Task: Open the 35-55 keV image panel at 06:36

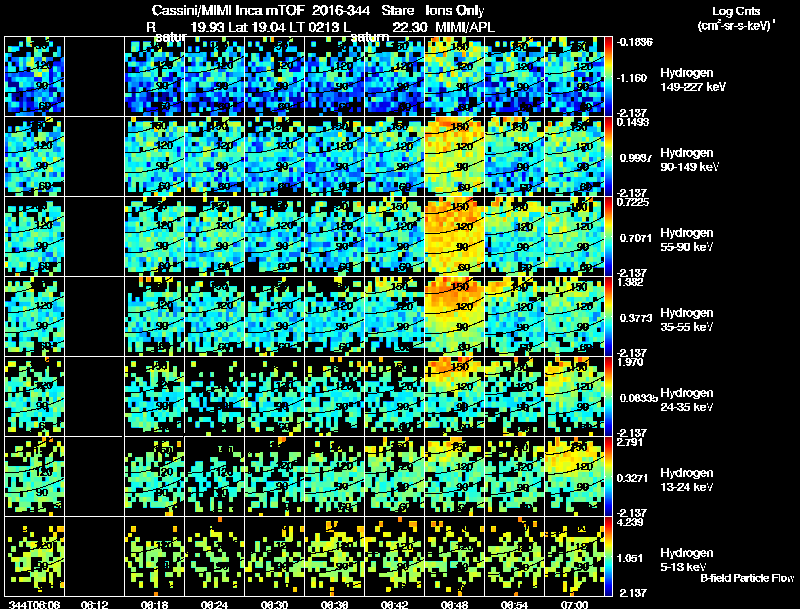Action: point(334,317)
